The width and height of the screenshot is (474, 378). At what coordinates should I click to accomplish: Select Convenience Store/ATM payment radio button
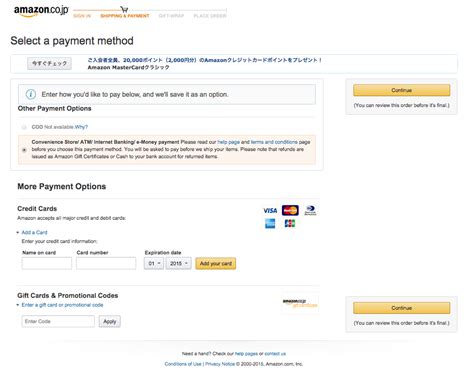tap(24, 150)
